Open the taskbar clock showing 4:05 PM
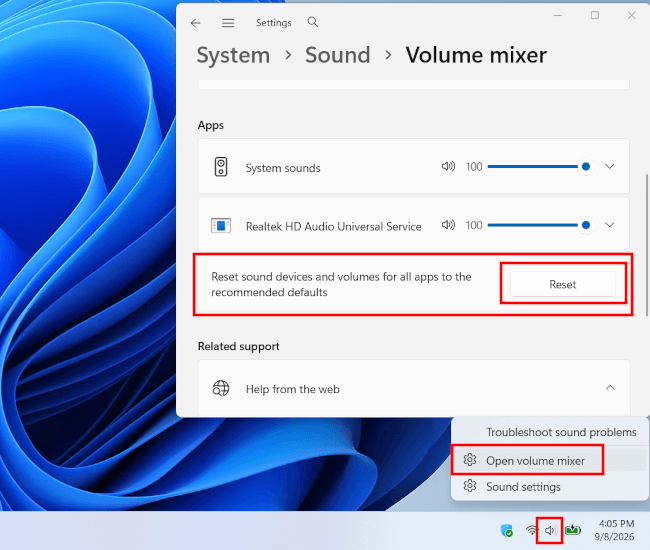Image resolution: width=650 pixels, height=550 pixels. (615, 530)
